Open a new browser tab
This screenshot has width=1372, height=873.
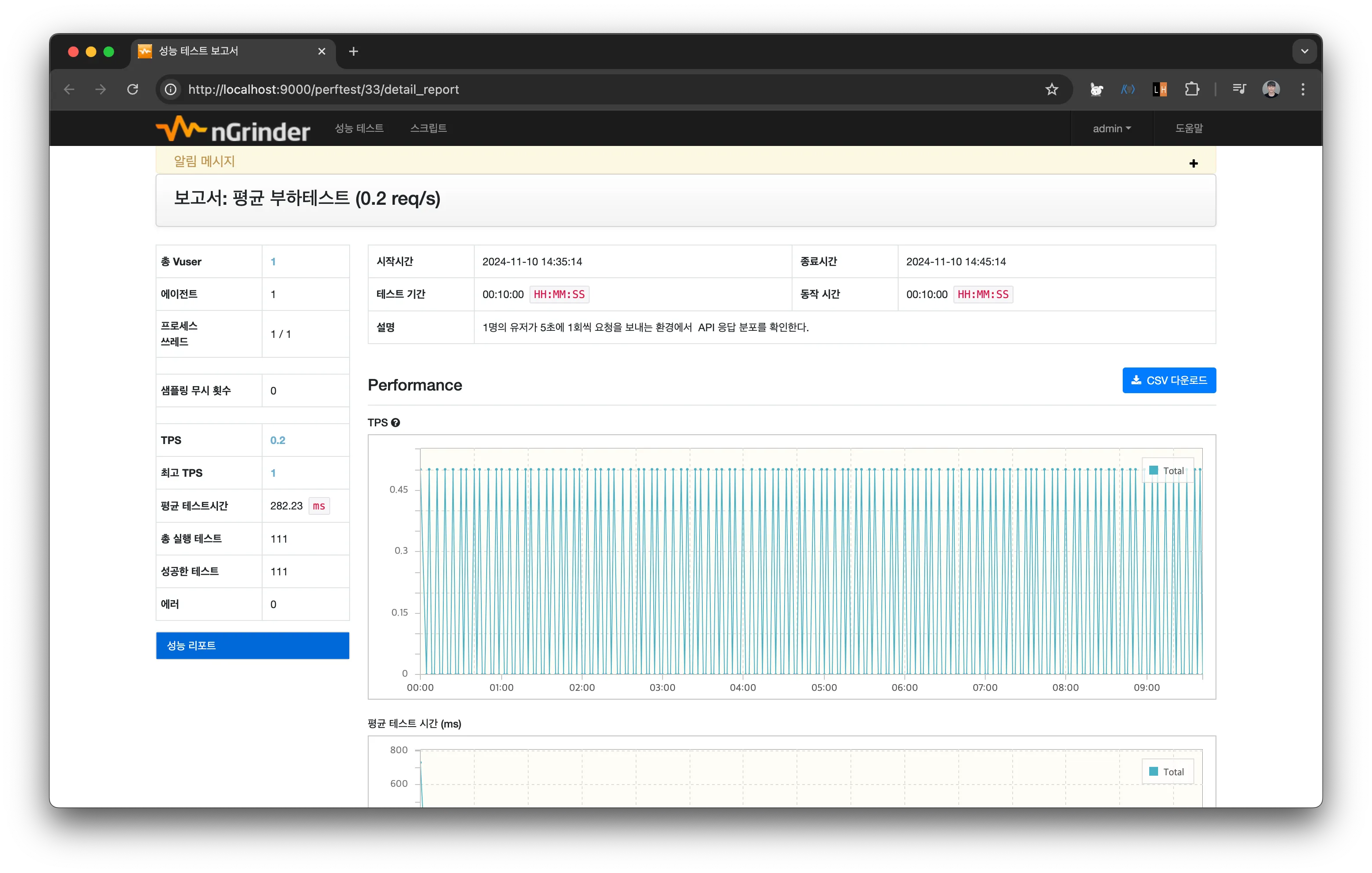pos(353,51)
